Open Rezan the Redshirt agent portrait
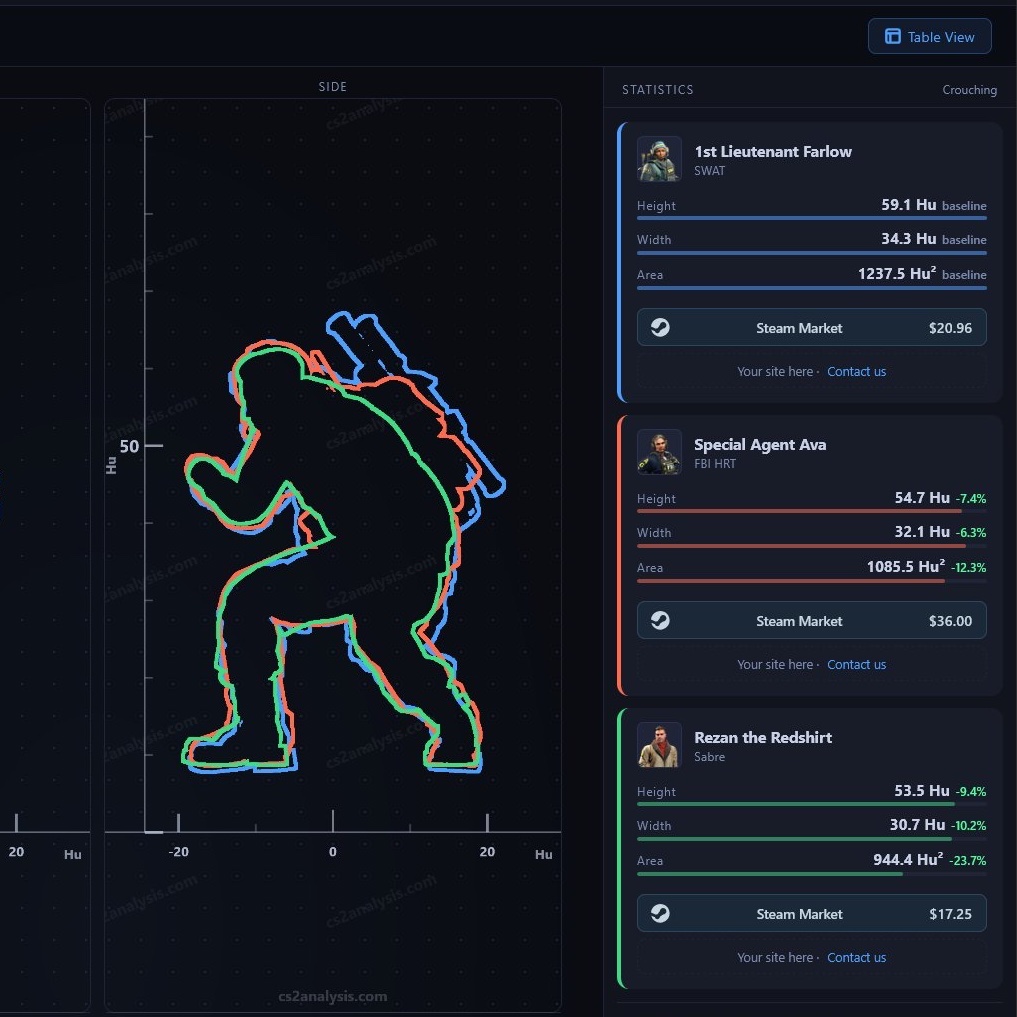Screen dimensions: 1017x1017 click(659, 745)
